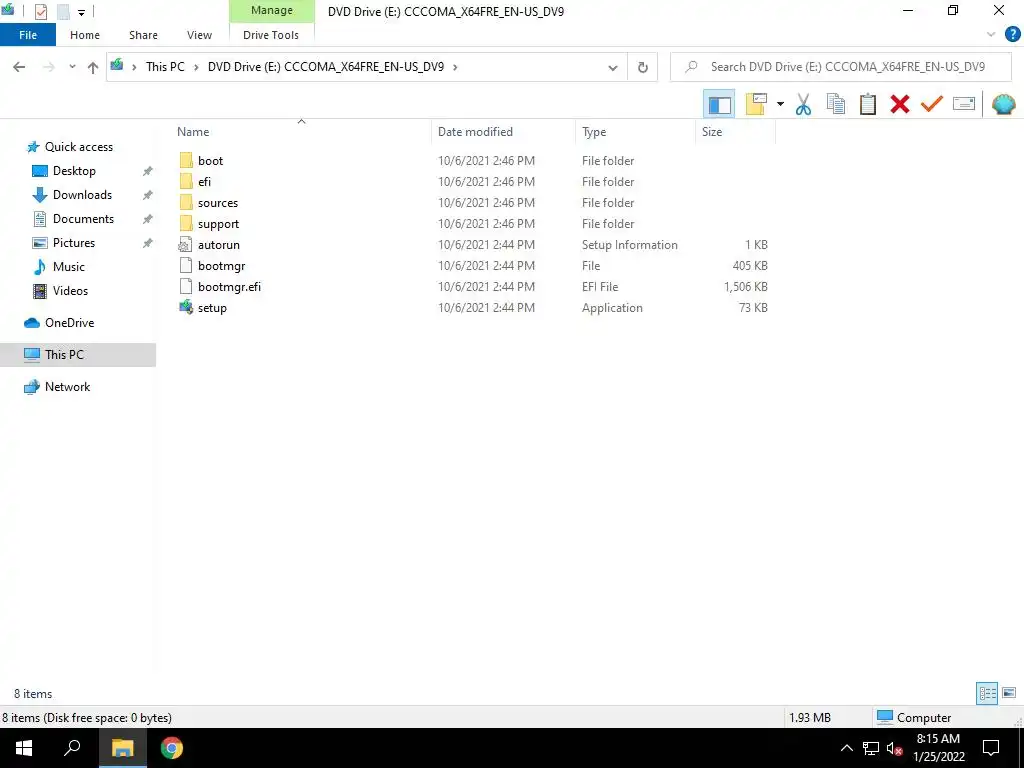
Task: Open the Windows Start menu
Action: point(24,748)
